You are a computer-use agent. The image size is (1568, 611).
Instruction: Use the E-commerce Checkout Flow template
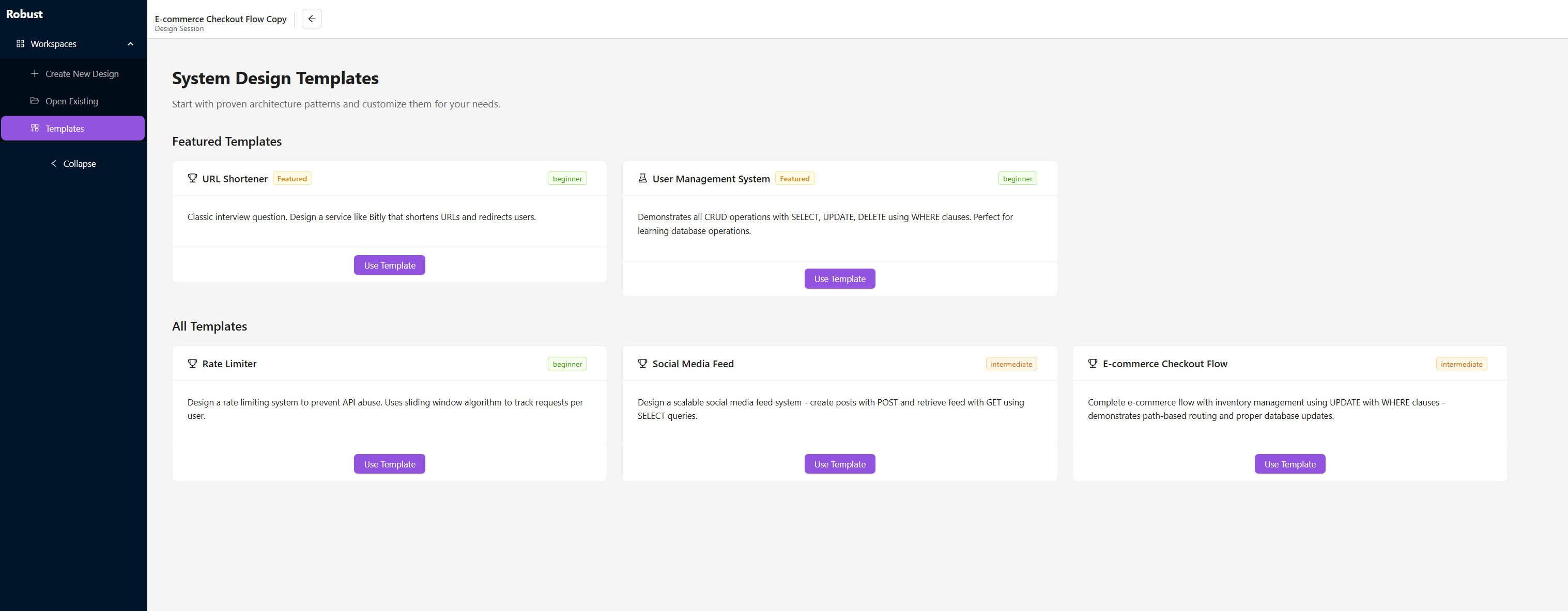point(1289,463)
